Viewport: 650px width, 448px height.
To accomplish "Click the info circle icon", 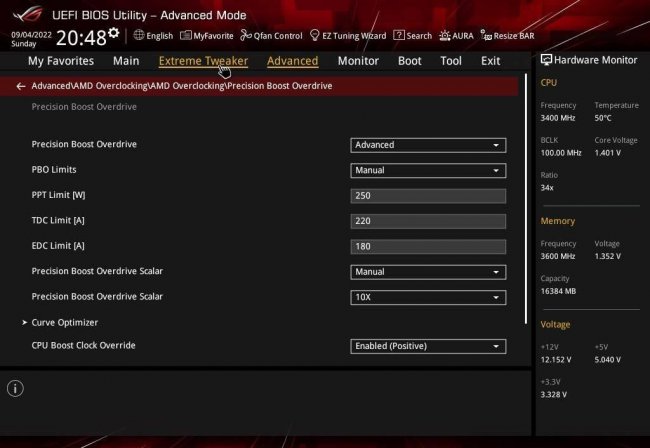I will click(15, 388).
